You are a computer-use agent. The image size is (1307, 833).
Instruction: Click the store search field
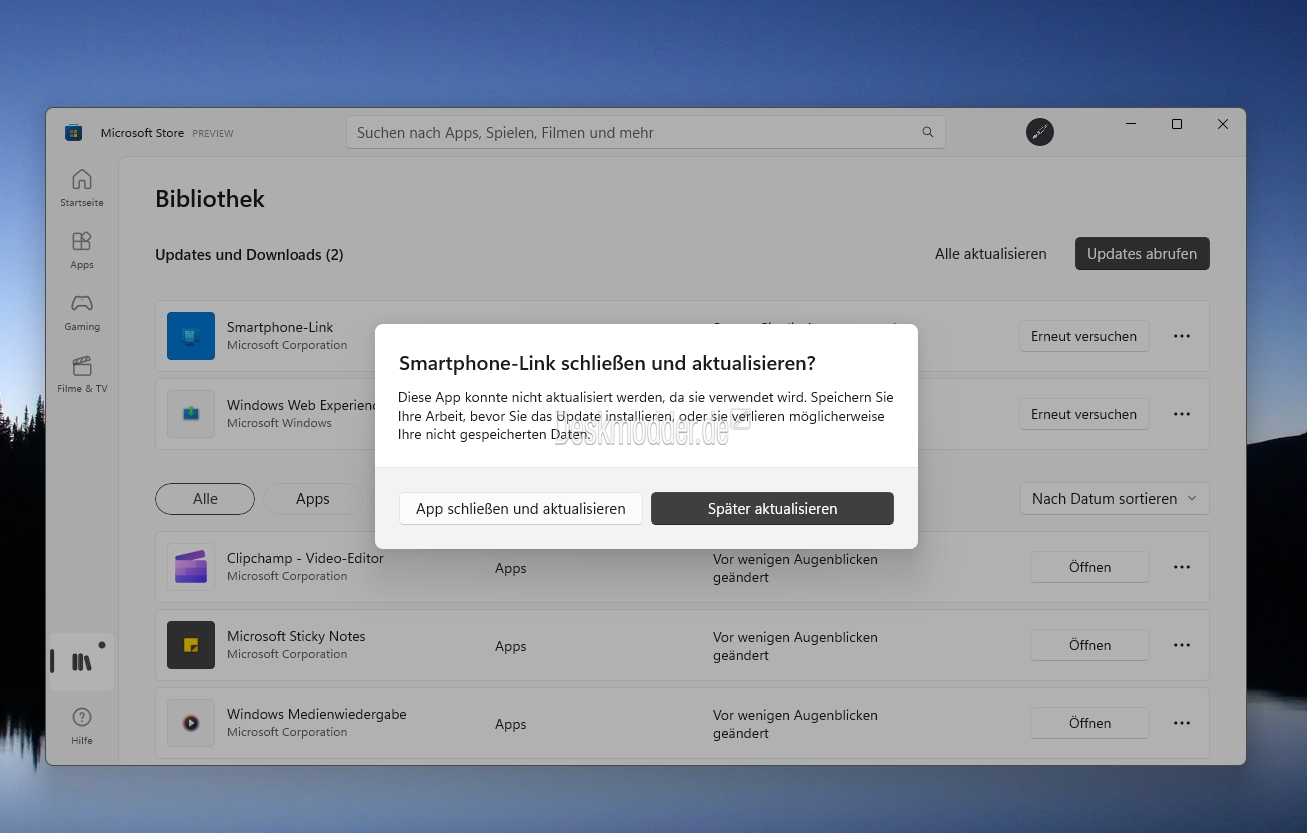point(645,132)
